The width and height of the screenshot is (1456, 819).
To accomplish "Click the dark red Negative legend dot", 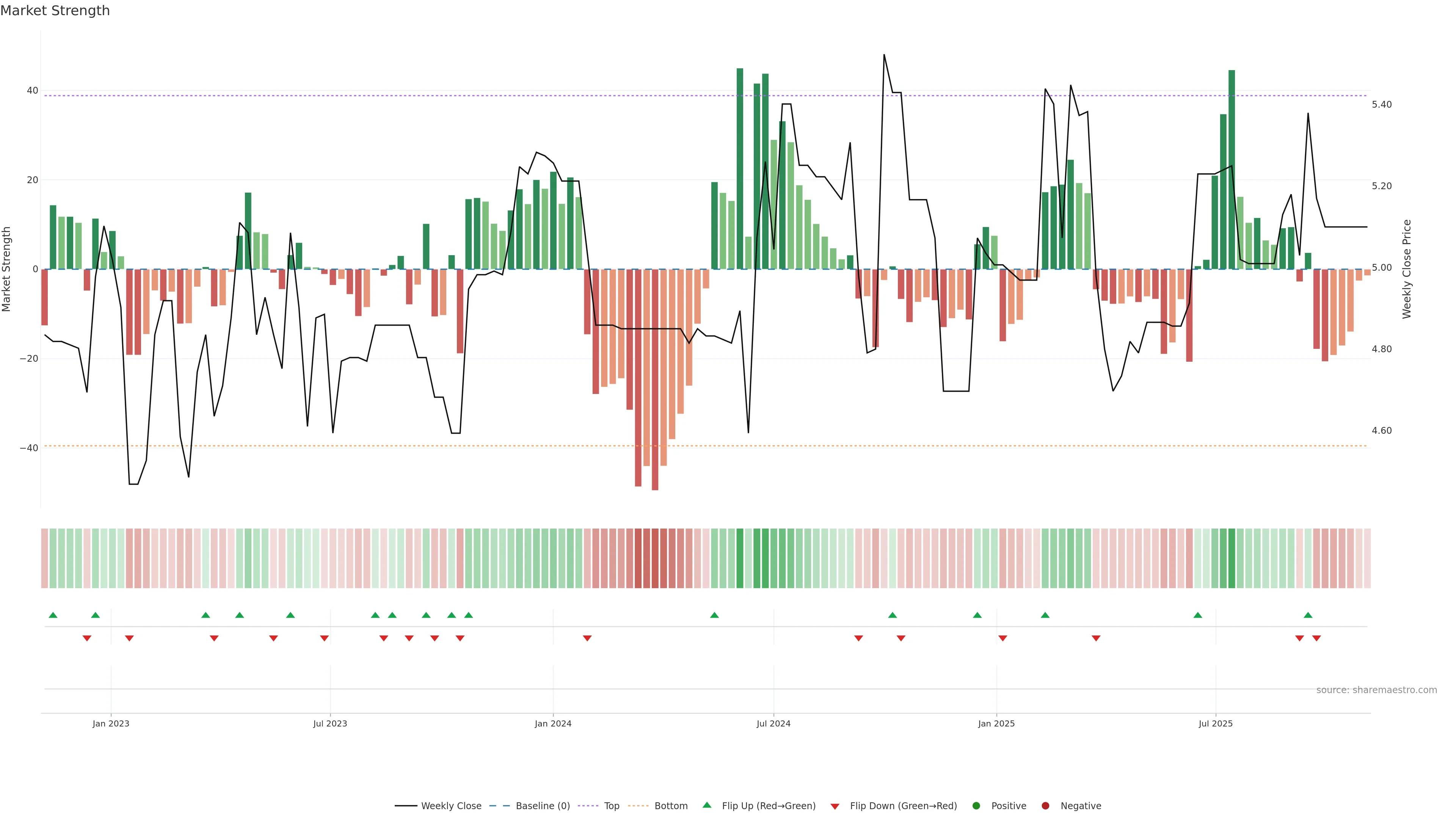I will (x=1045, y=806).
